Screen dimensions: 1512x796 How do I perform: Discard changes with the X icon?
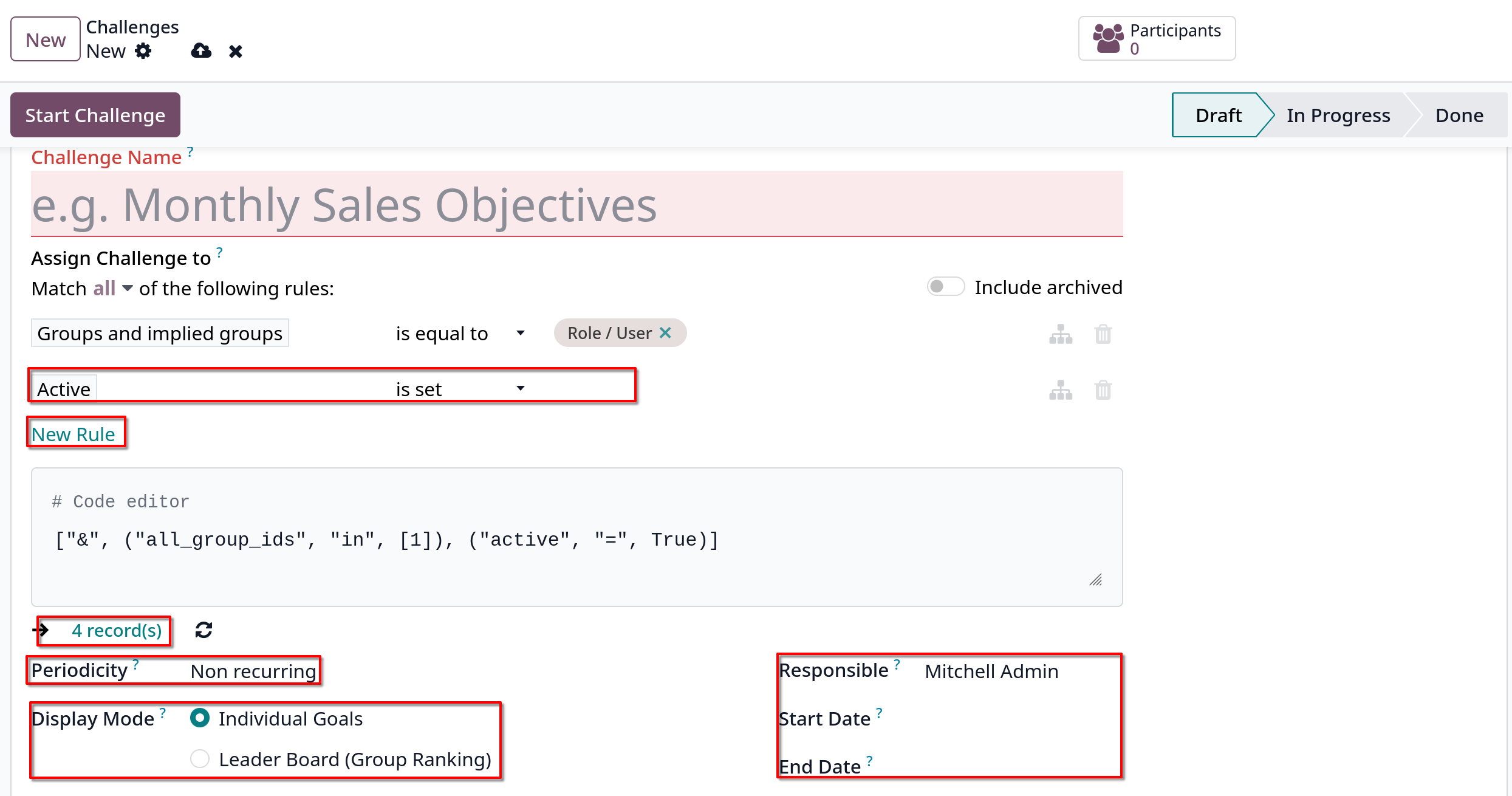pyautogui.click(x=236, y=51)
